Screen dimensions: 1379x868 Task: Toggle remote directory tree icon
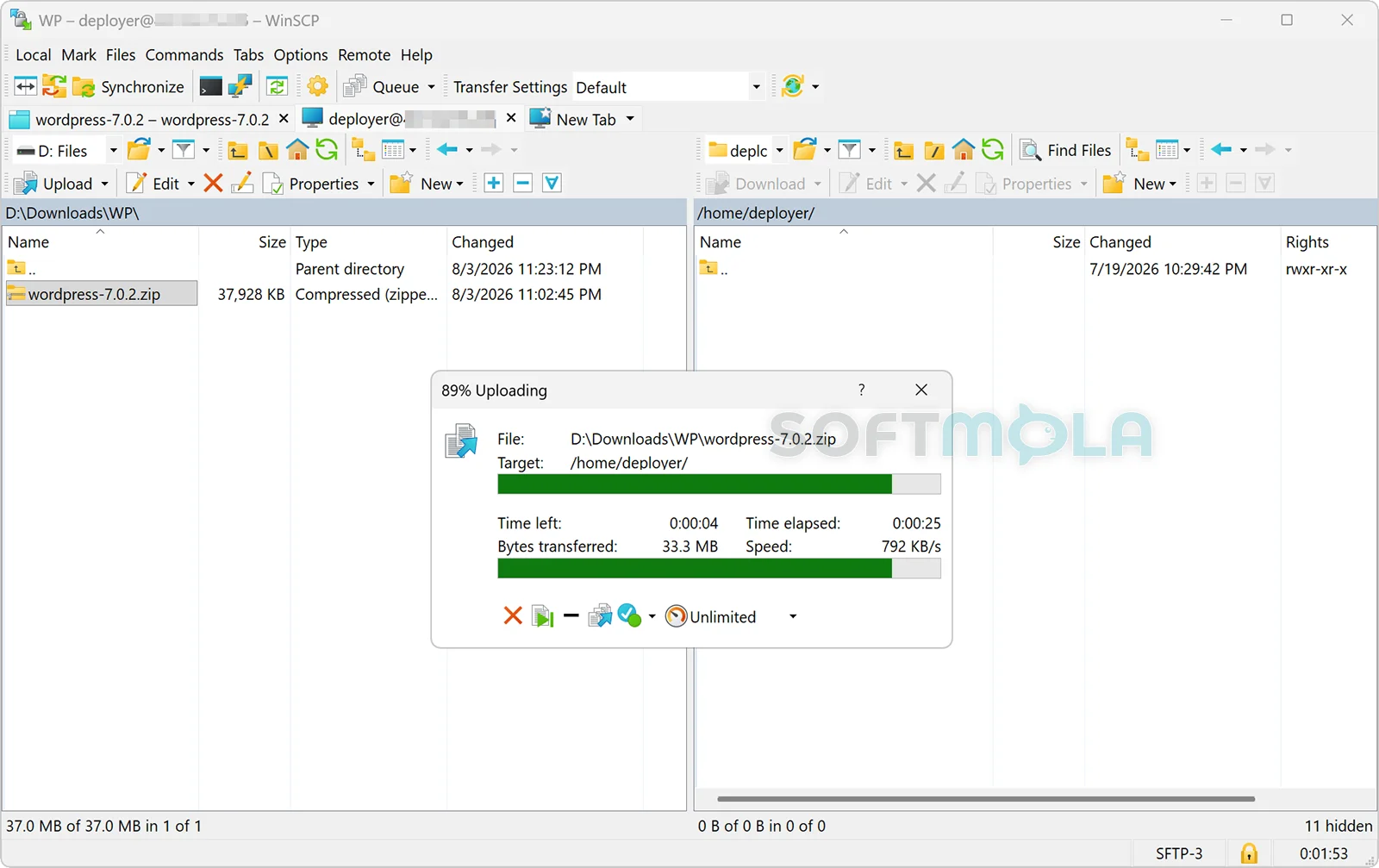[x=1138, y=150]
